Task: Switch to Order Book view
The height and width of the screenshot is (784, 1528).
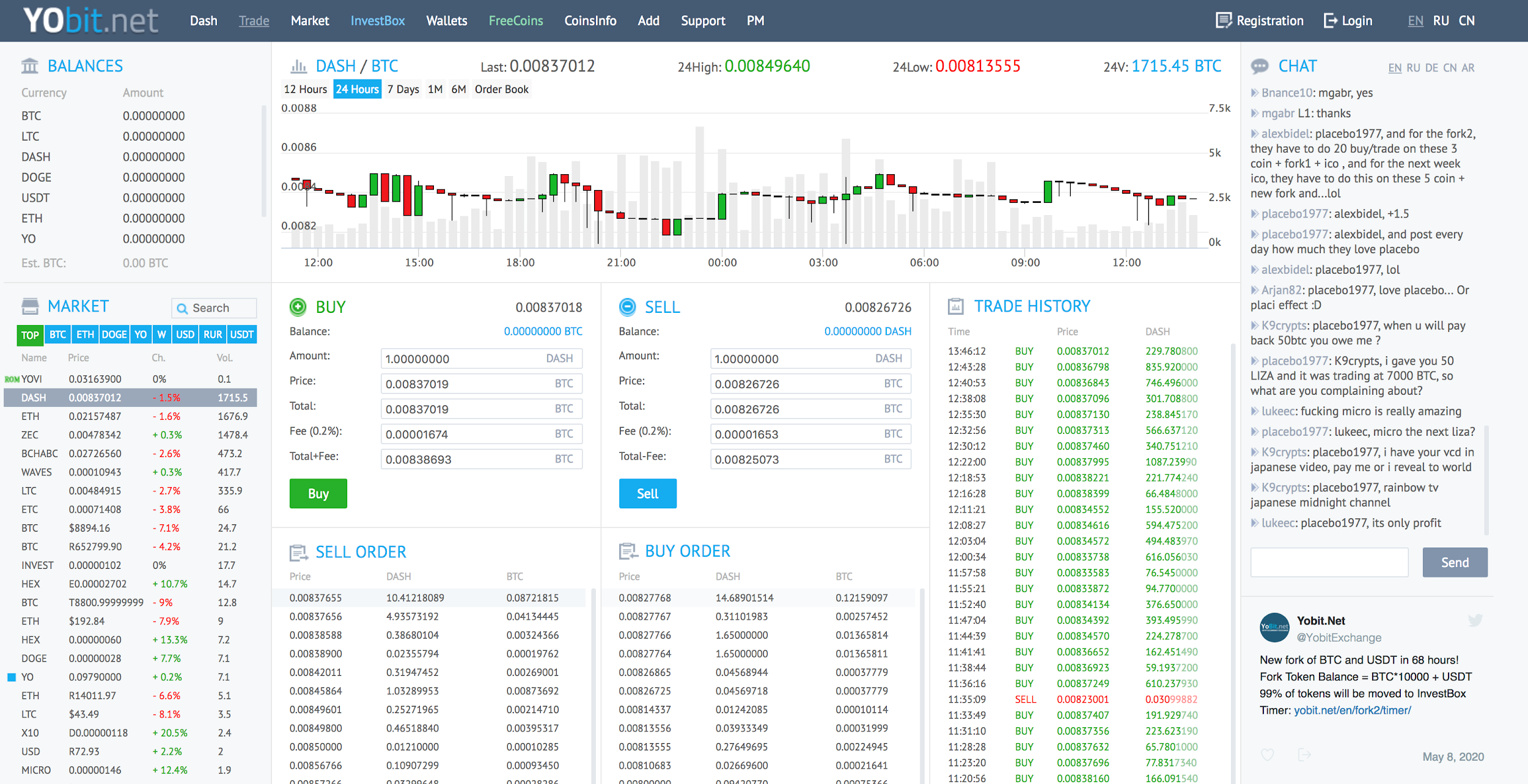Action: [502, 89]
